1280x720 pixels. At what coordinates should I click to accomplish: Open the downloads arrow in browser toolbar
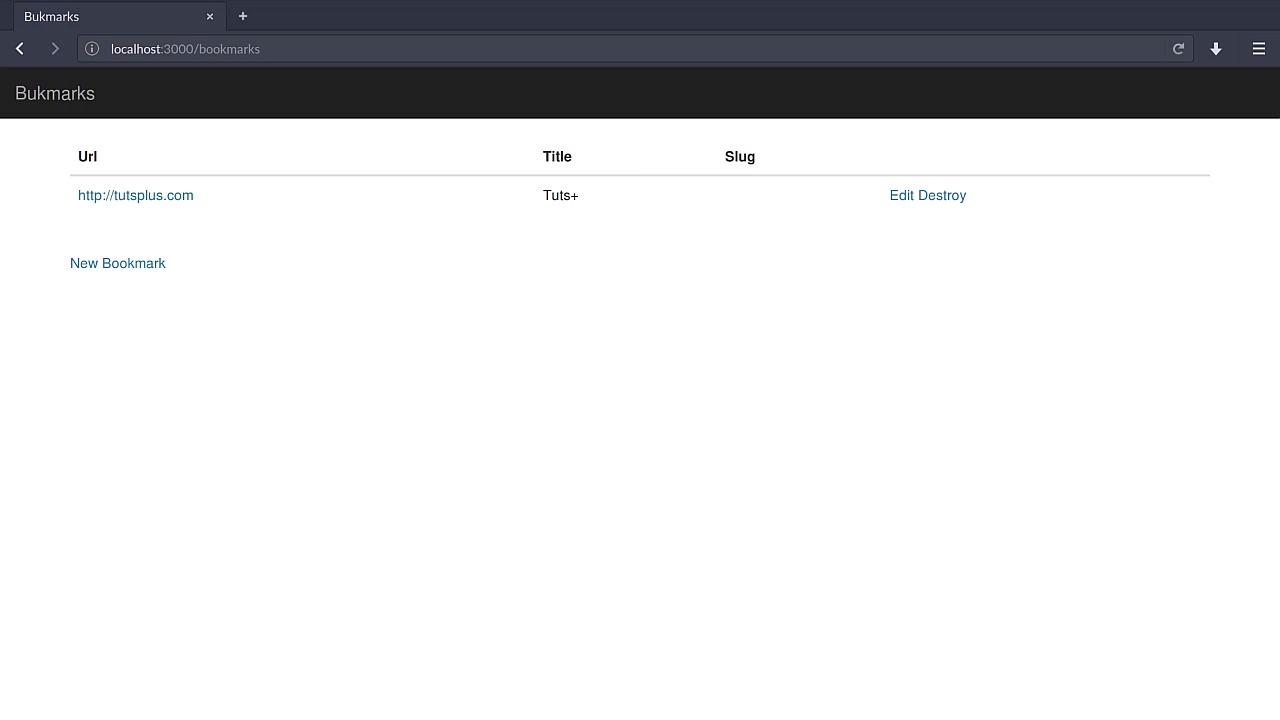coord(1216,48)
